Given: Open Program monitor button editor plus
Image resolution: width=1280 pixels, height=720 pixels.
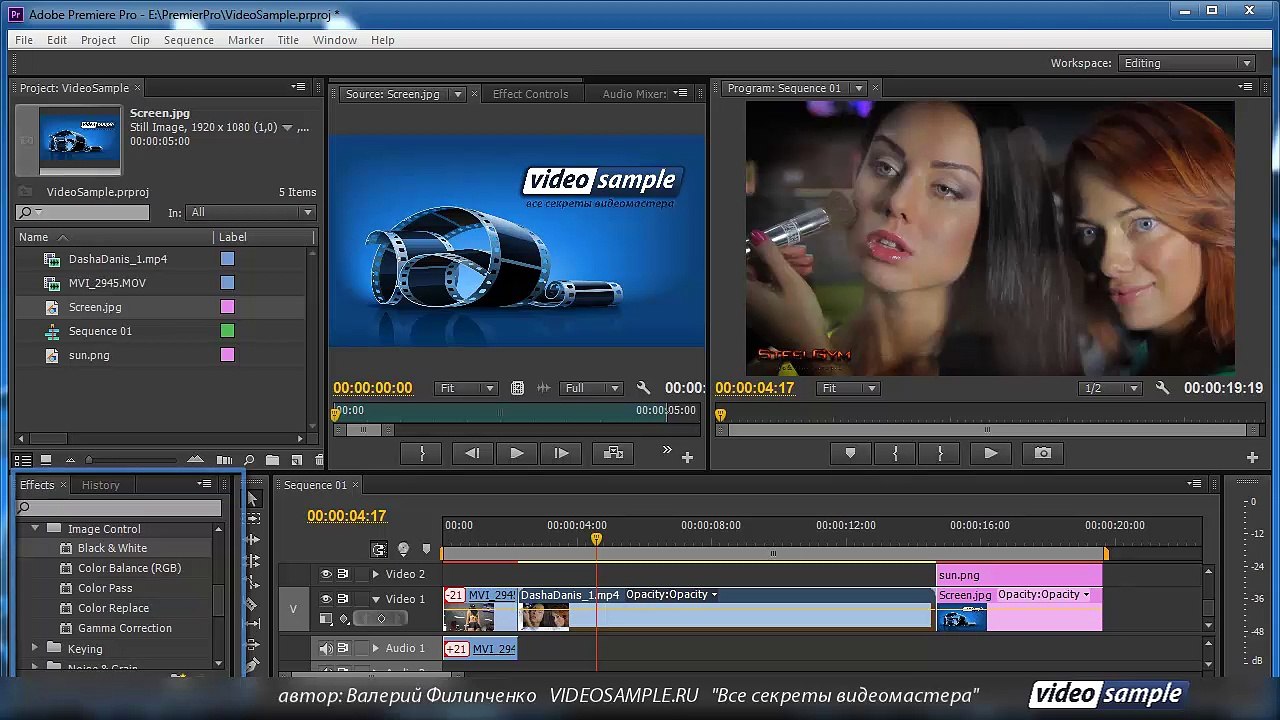Looking at the screenshot, I should coord(1252,457).
